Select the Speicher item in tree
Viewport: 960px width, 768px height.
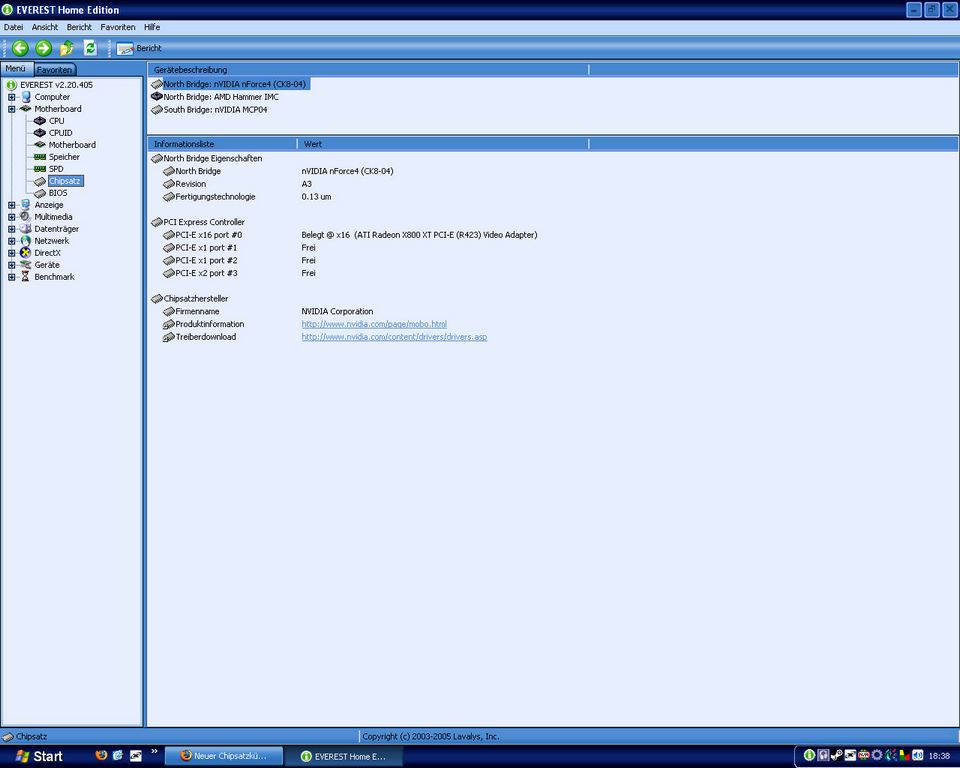(64, 157)
